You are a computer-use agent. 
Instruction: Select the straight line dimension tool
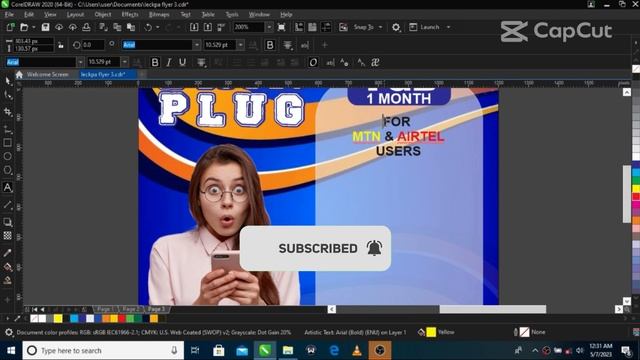(x=7, y=204)
